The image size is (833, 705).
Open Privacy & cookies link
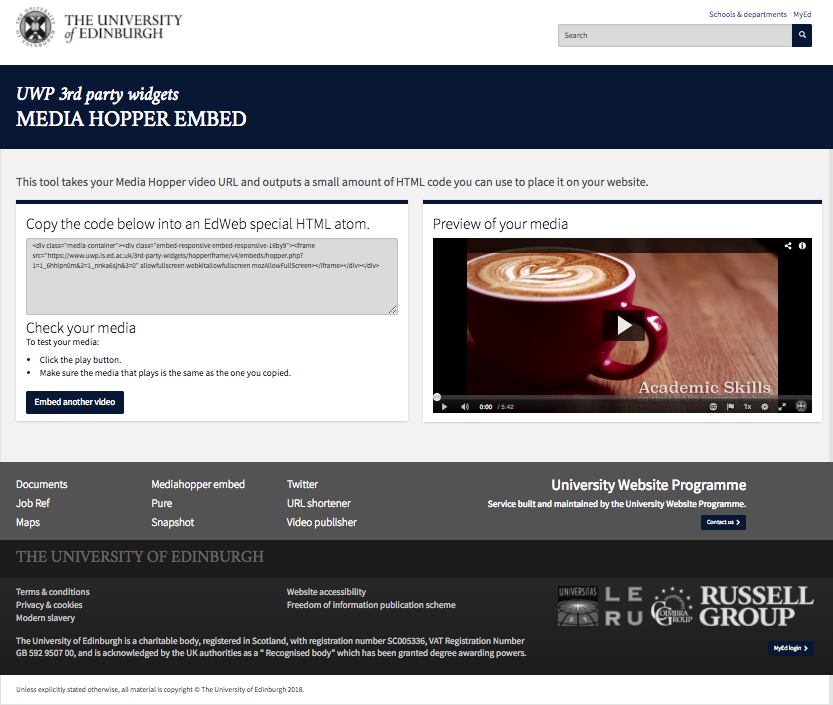pos(49,605)
